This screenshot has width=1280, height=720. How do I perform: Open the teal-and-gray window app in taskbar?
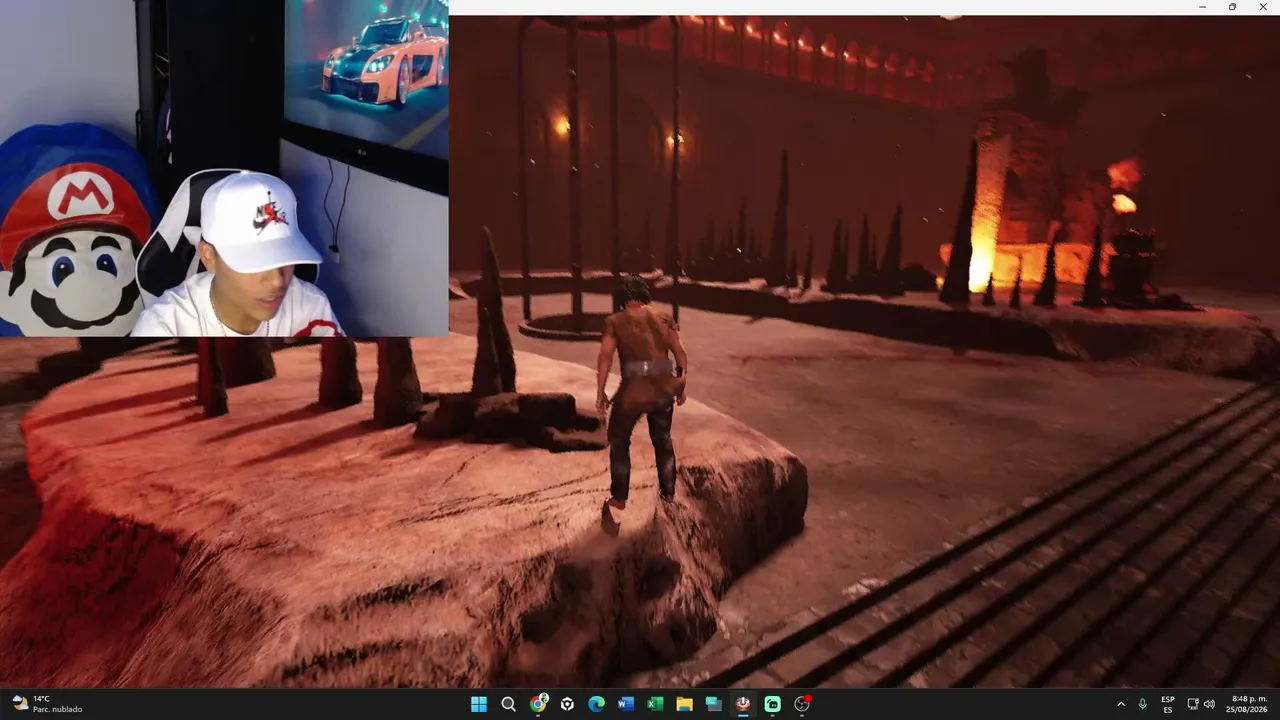pyautogui.click(x=714, y=704)
